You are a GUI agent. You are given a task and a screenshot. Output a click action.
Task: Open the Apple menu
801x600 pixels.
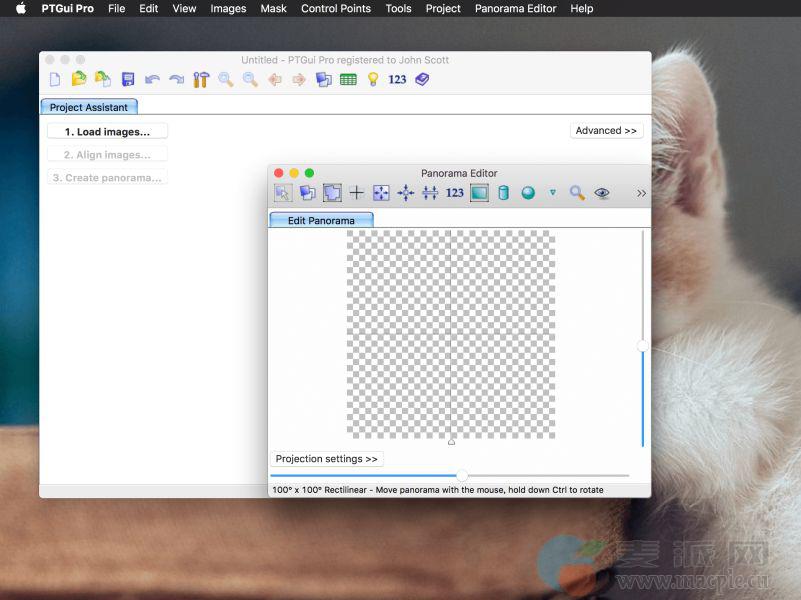click(x=21, y=8)
